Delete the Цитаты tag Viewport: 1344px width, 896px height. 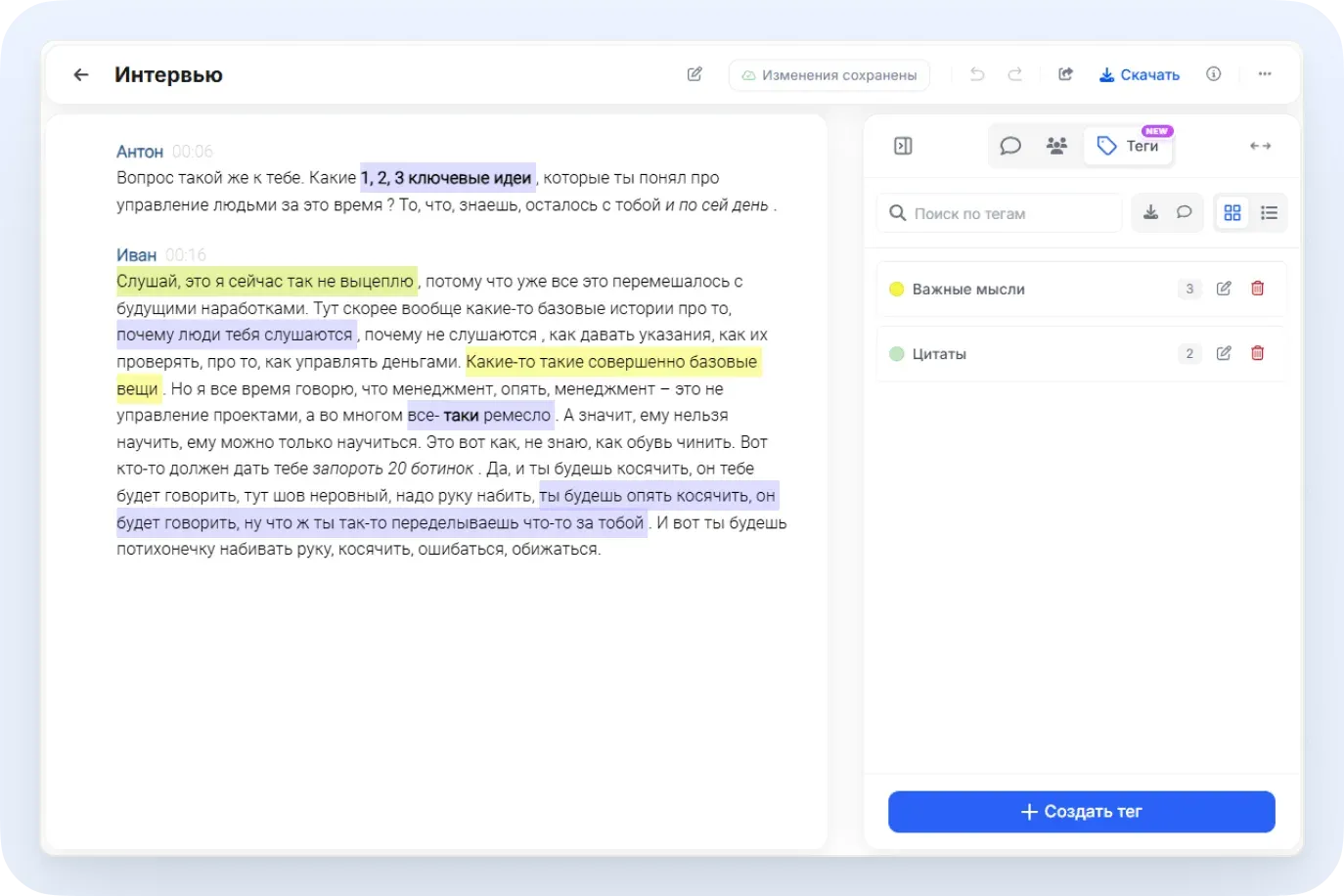[1258, 353]
